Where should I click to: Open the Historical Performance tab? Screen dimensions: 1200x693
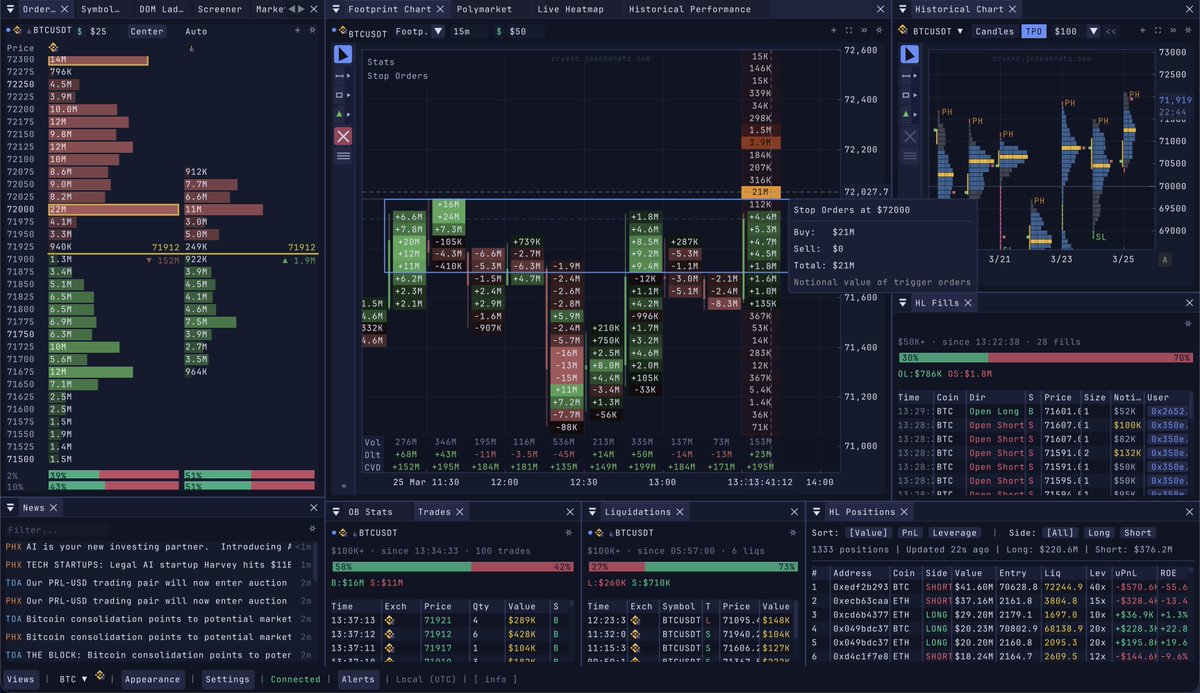[689, 9]
